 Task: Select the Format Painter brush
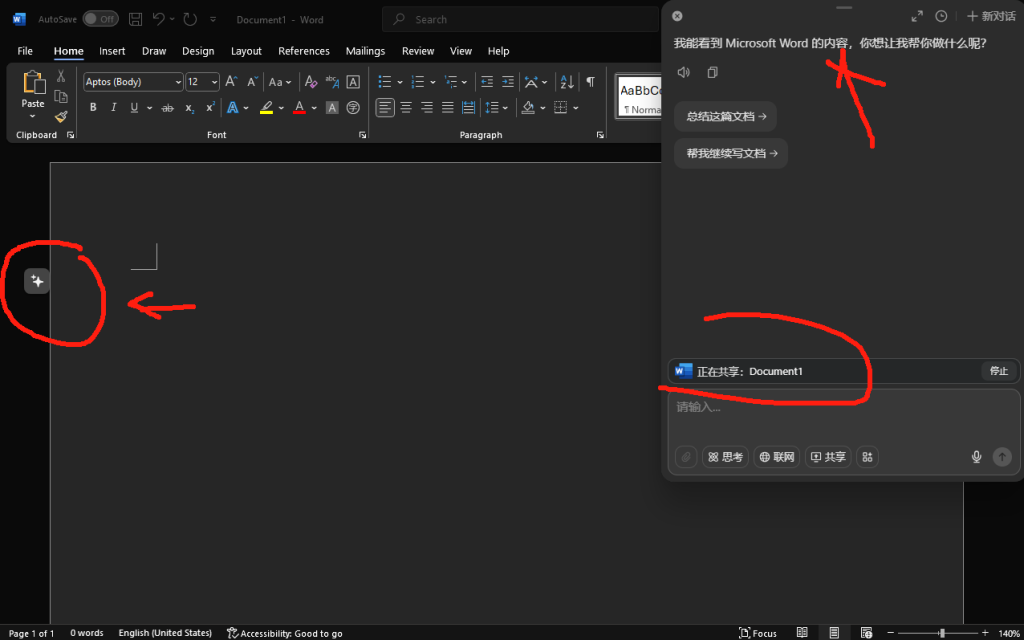61,117
